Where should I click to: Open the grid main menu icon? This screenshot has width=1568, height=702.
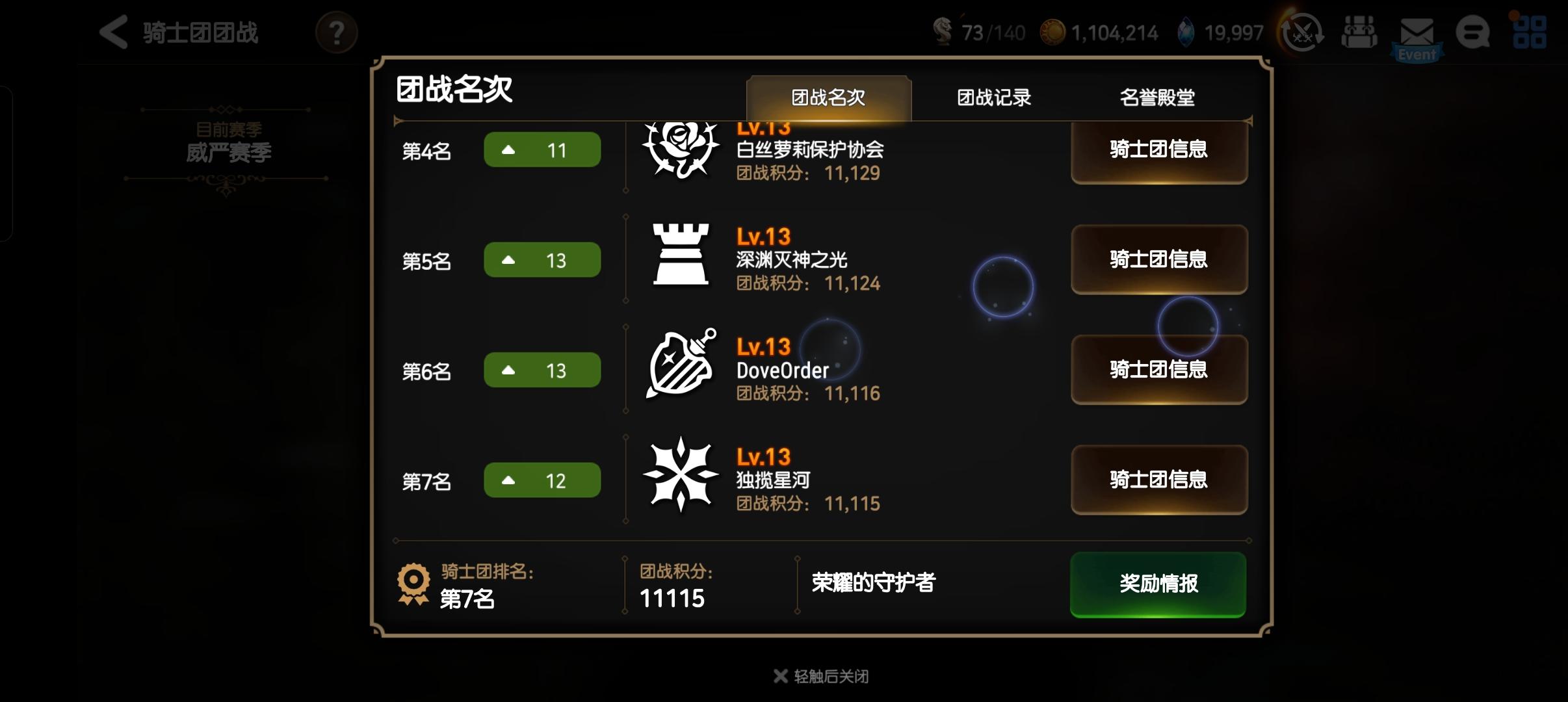1529,32
